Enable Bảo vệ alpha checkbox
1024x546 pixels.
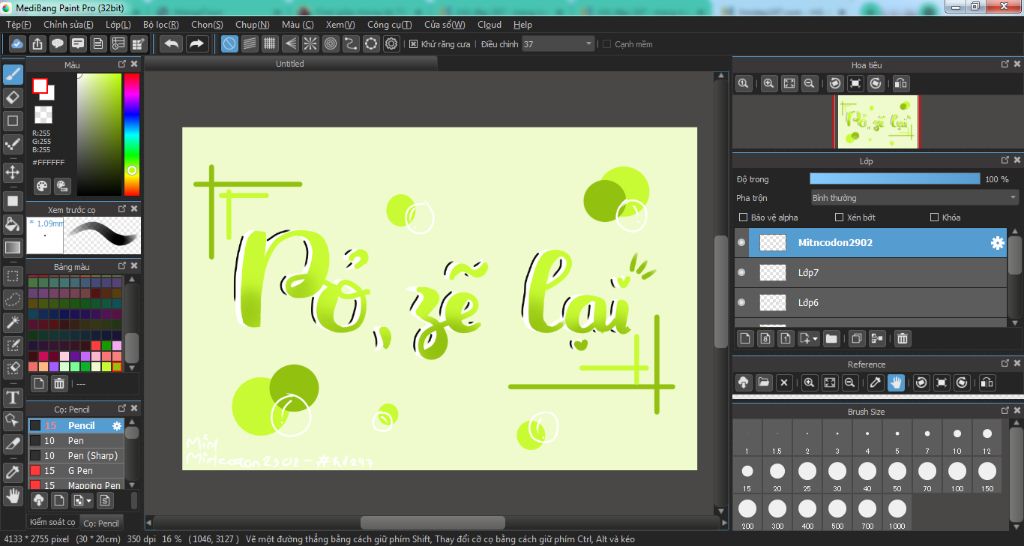pyautogui.click(x=743, y=217)
